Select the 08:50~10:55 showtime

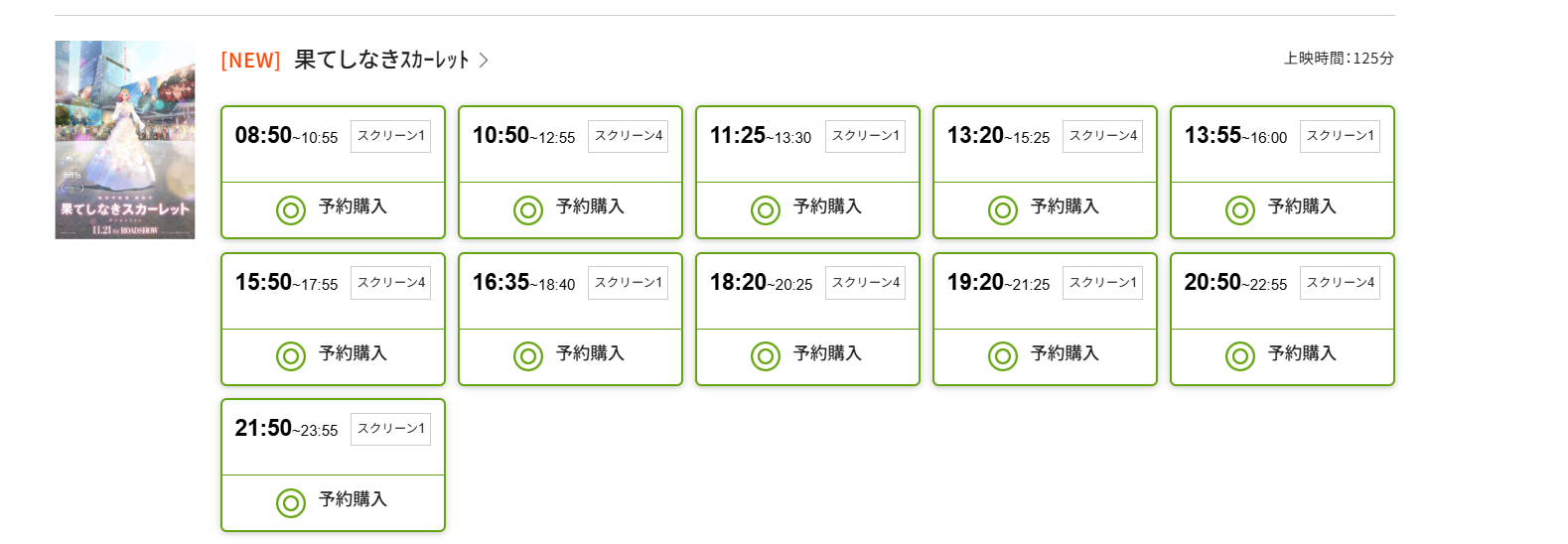coord(286,136)
